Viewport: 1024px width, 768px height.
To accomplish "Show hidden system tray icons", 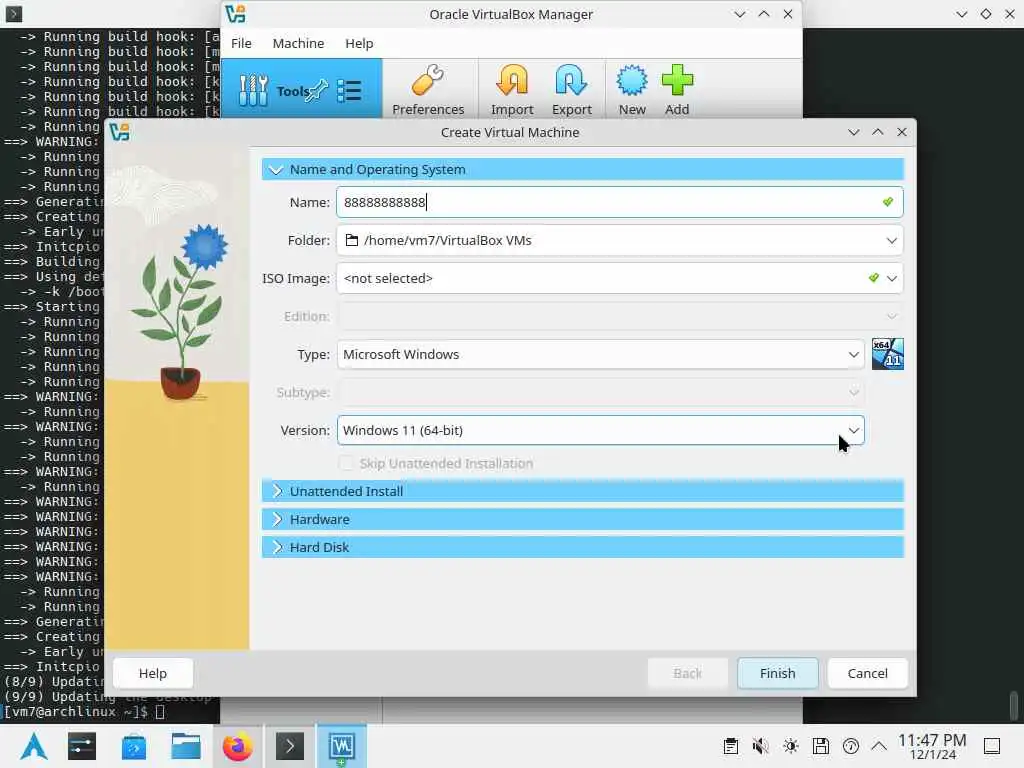I will point(879,746).
